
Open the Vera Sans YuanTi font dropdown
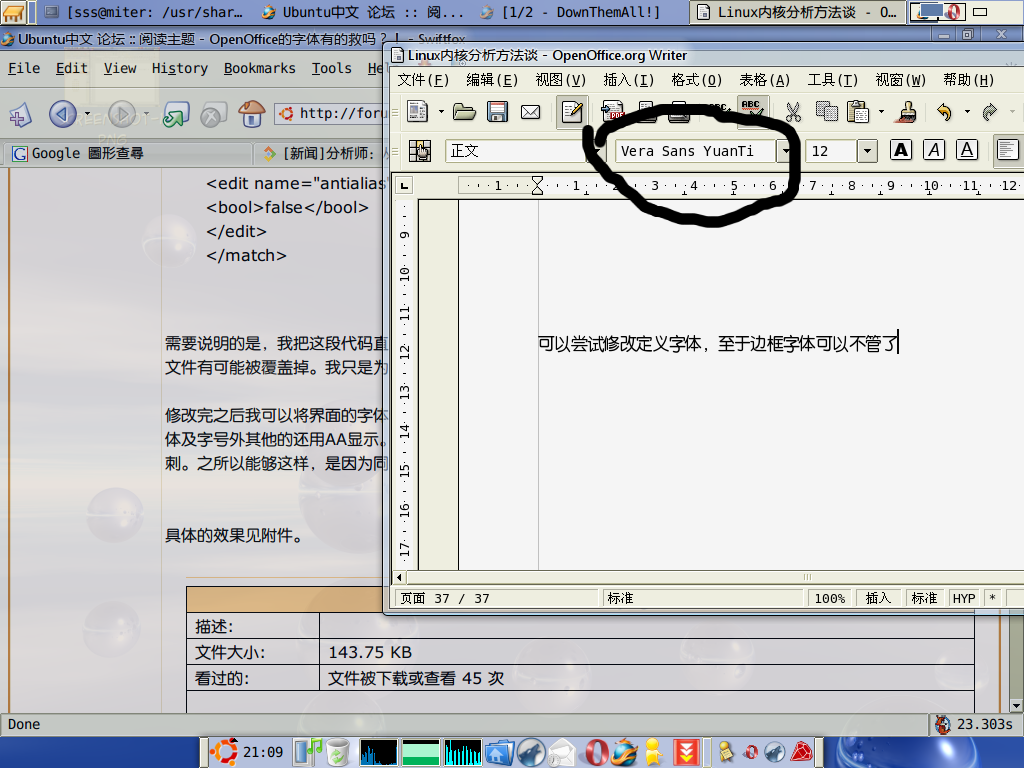tap(786, 152)
